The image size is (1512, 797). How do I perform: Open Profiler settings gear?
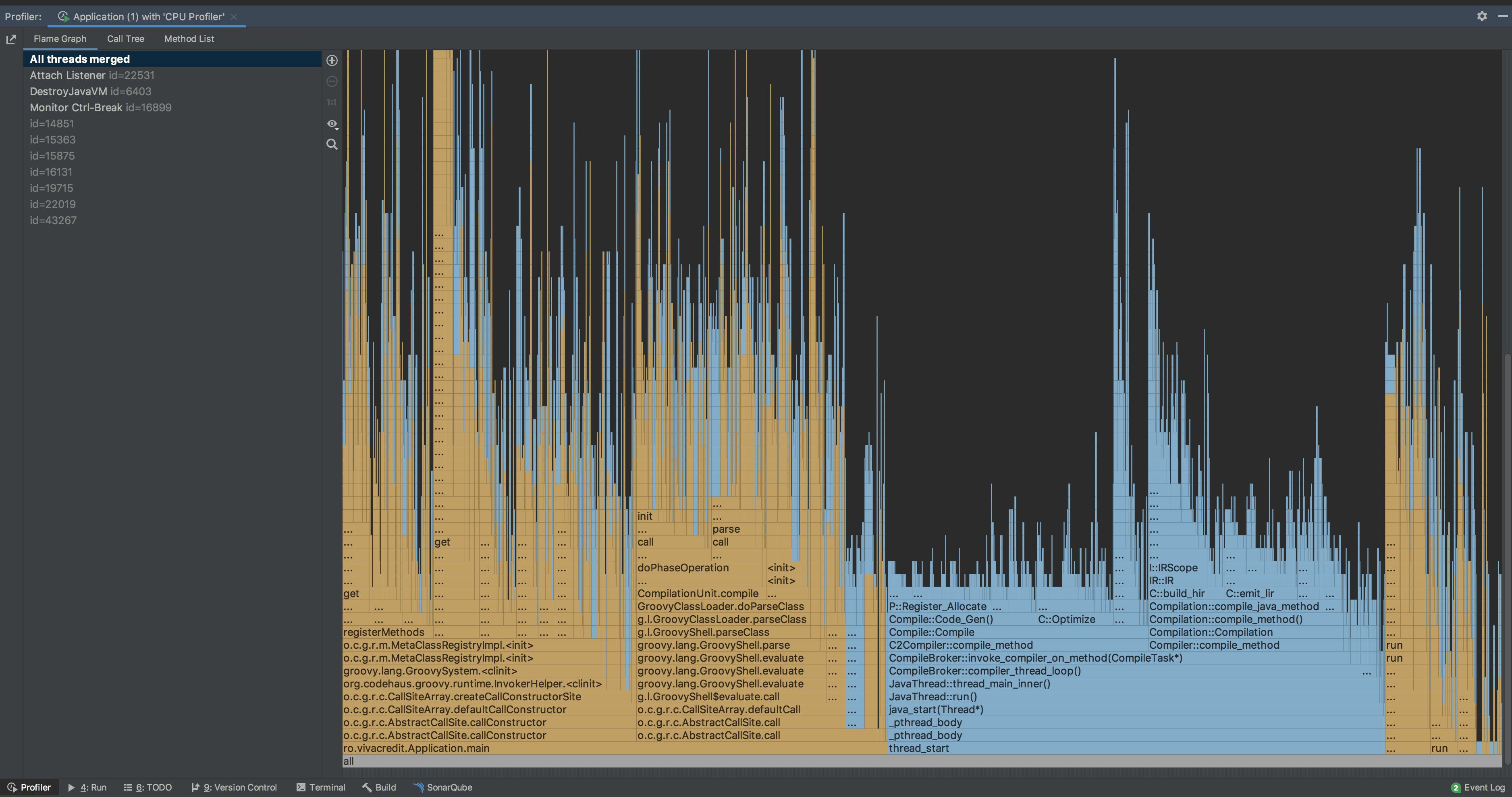coord(1482,17)
